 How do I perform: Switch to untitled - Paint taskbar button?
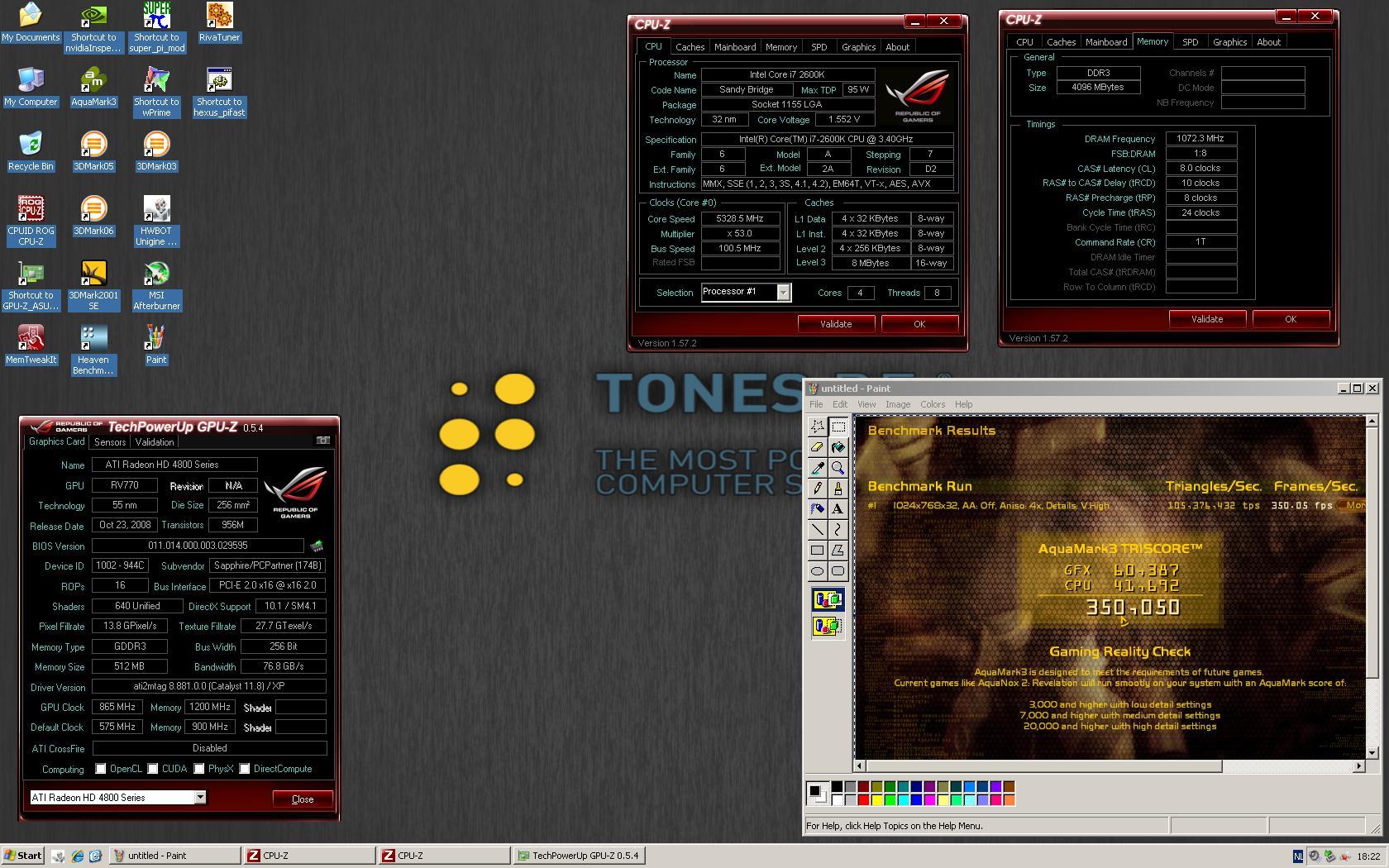(174, 856)
